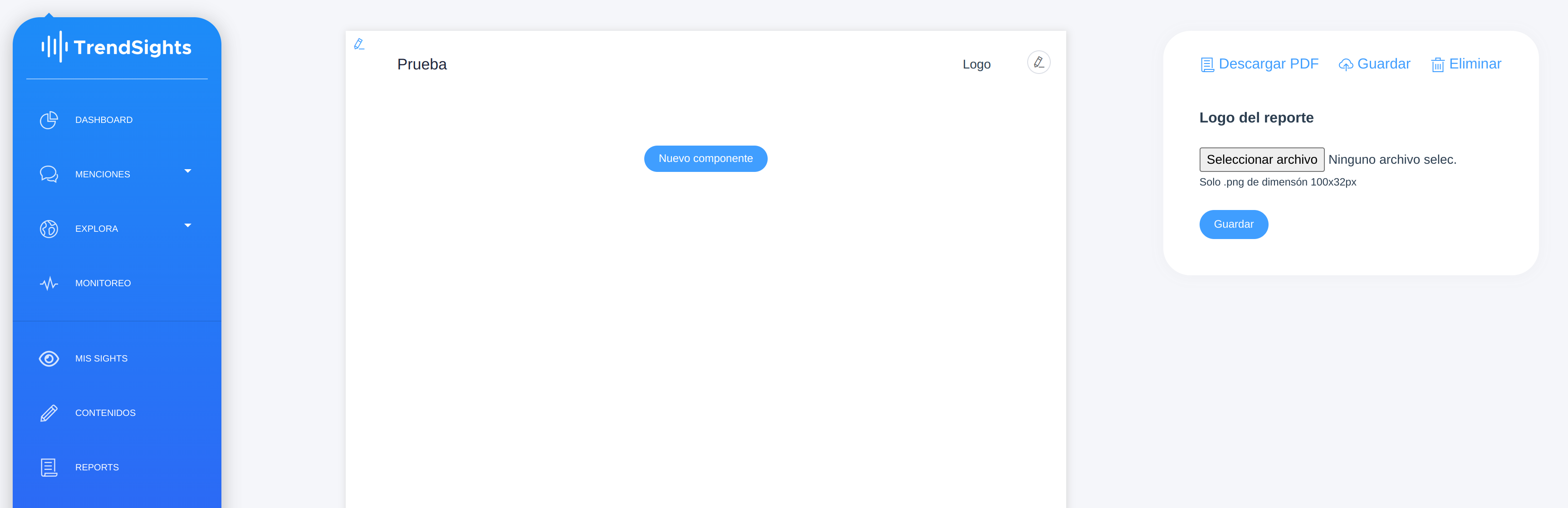
Task: Expand the Menciones dropdown arrow
Action: (187, 171)
